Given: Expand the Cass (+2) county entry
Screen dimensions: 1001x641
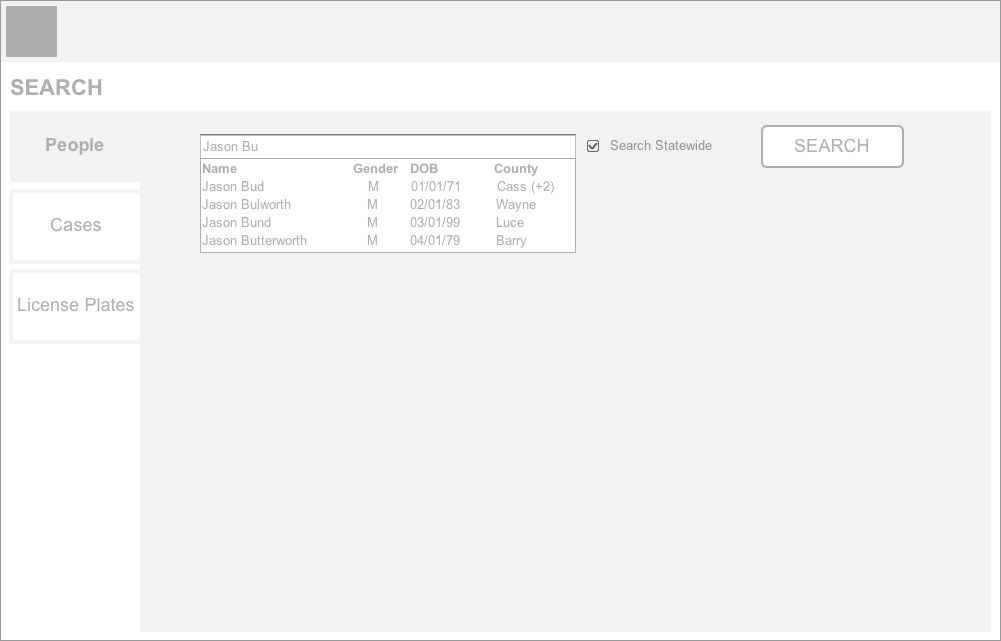Looking at the screenshot, I should 525,187.
